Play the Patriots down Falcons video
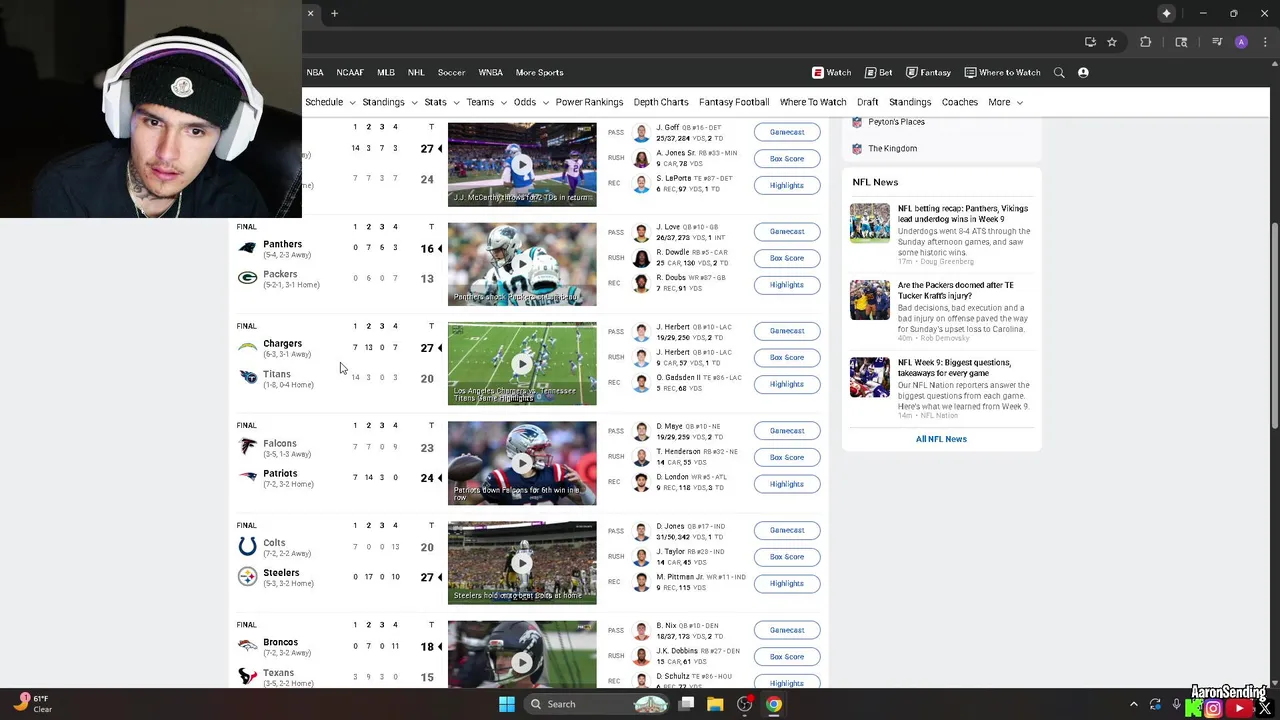Image resolution: width=1280 pixels, height=720 pixels. pyautogui.click(x=522, y=463)
